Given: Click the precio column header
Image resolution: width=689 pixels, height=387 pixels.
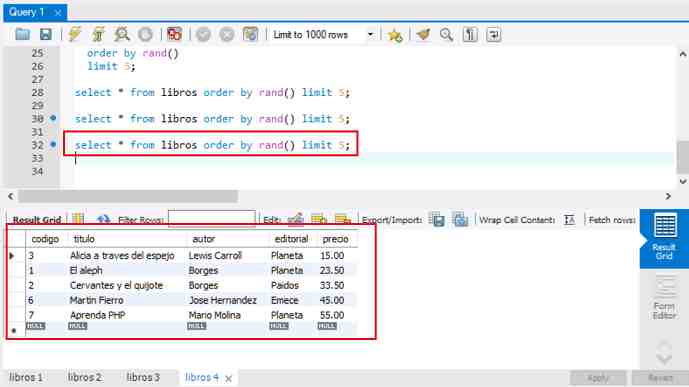Looking at the screenshot, I should click(336, 239).
